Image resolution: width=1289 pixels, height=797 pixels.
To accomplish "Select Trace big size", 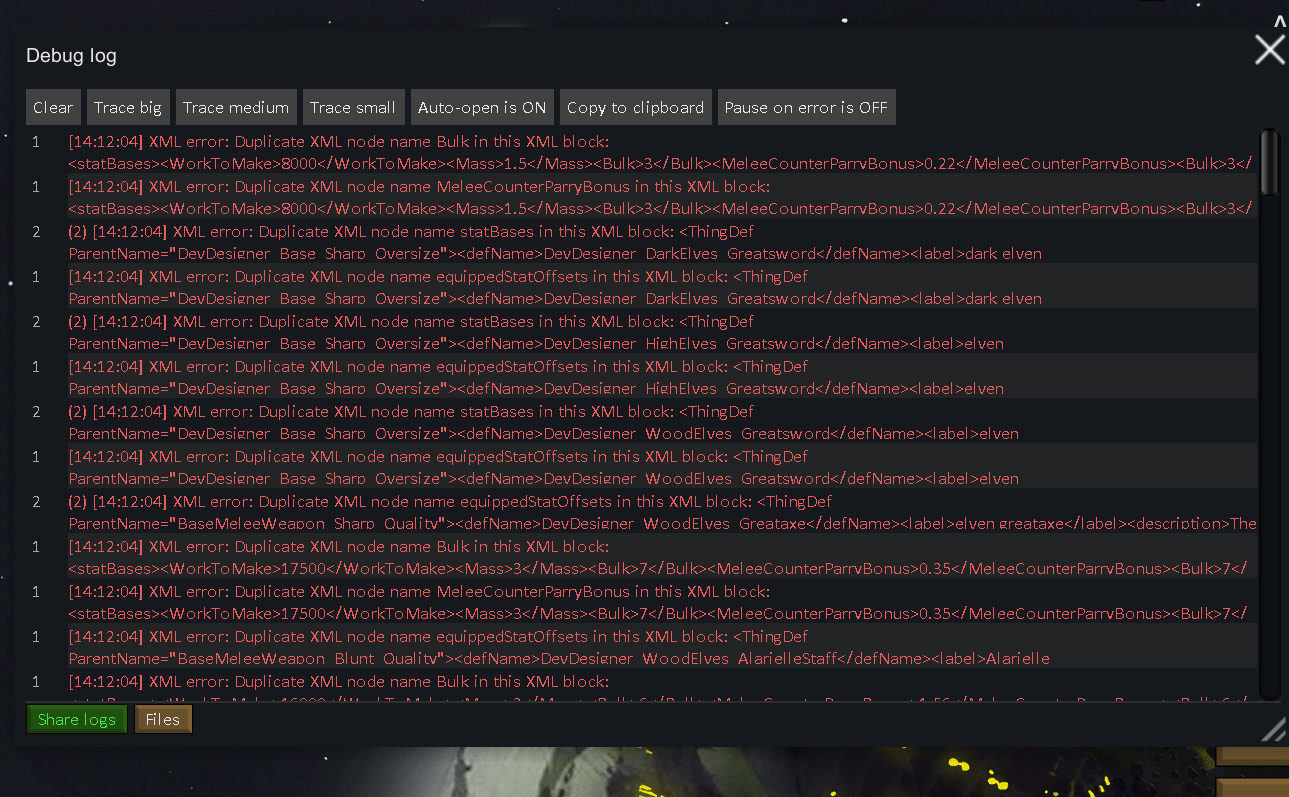I will [x=128, y=108].
